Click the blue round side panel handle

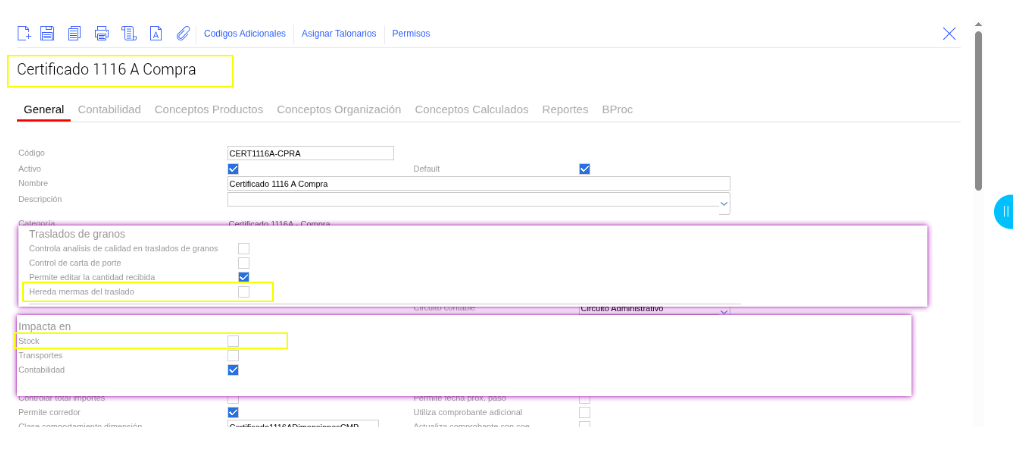point(1004,211)
